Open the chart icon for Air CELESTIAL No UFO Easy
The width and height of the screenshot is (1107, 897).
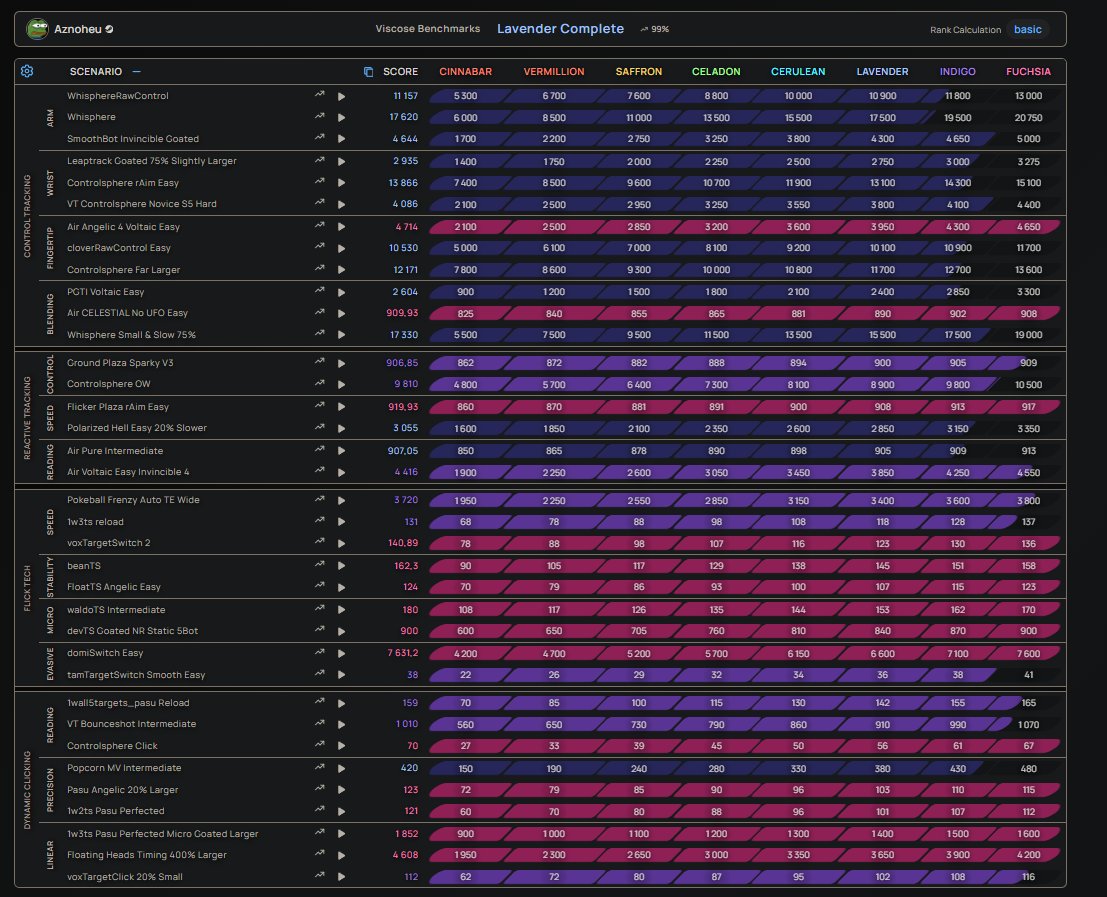point(320,312)
